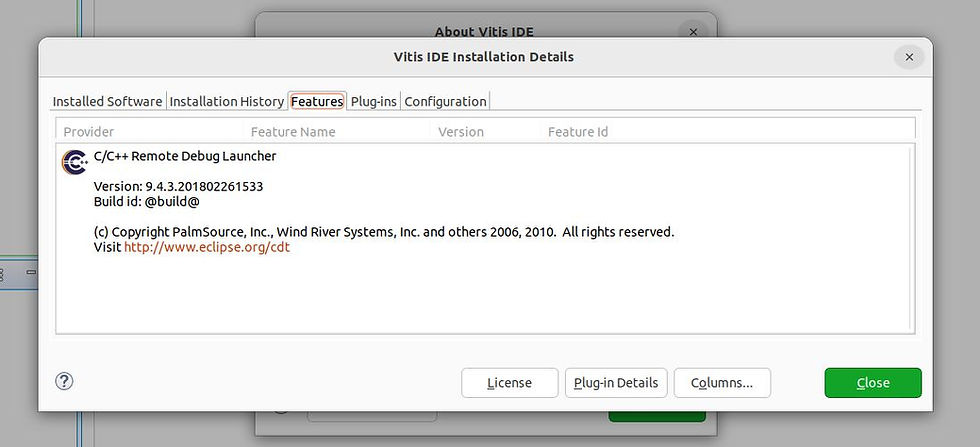Open the eclipse.org/cdt link
Viewport: 980px width, 447px height.
[207, 247]
